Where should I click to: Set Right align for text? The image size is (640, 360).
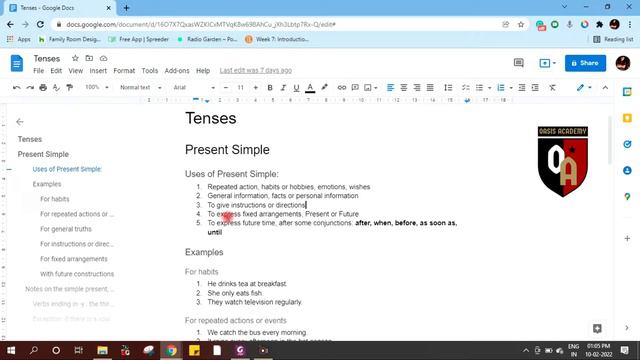pos(417,87)
